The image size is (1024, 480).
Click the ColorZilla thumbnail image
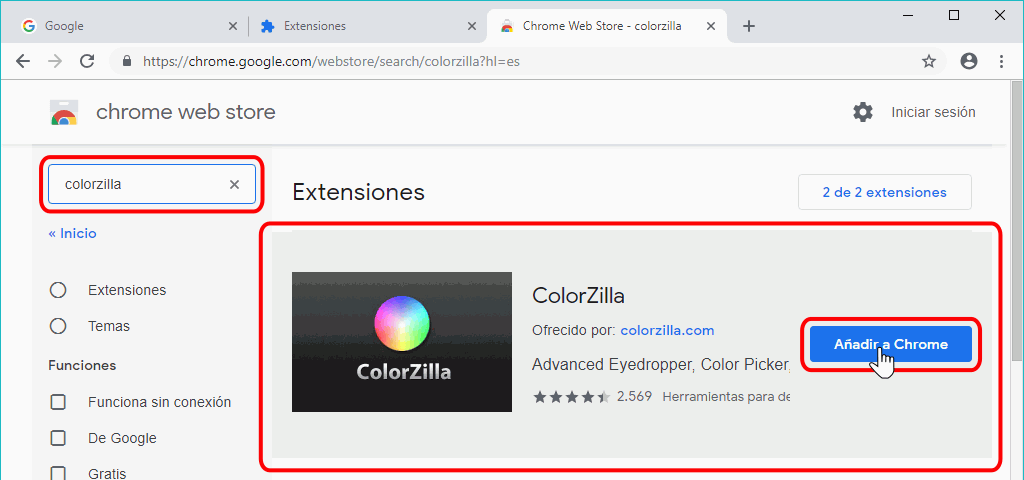click(402, 342)
